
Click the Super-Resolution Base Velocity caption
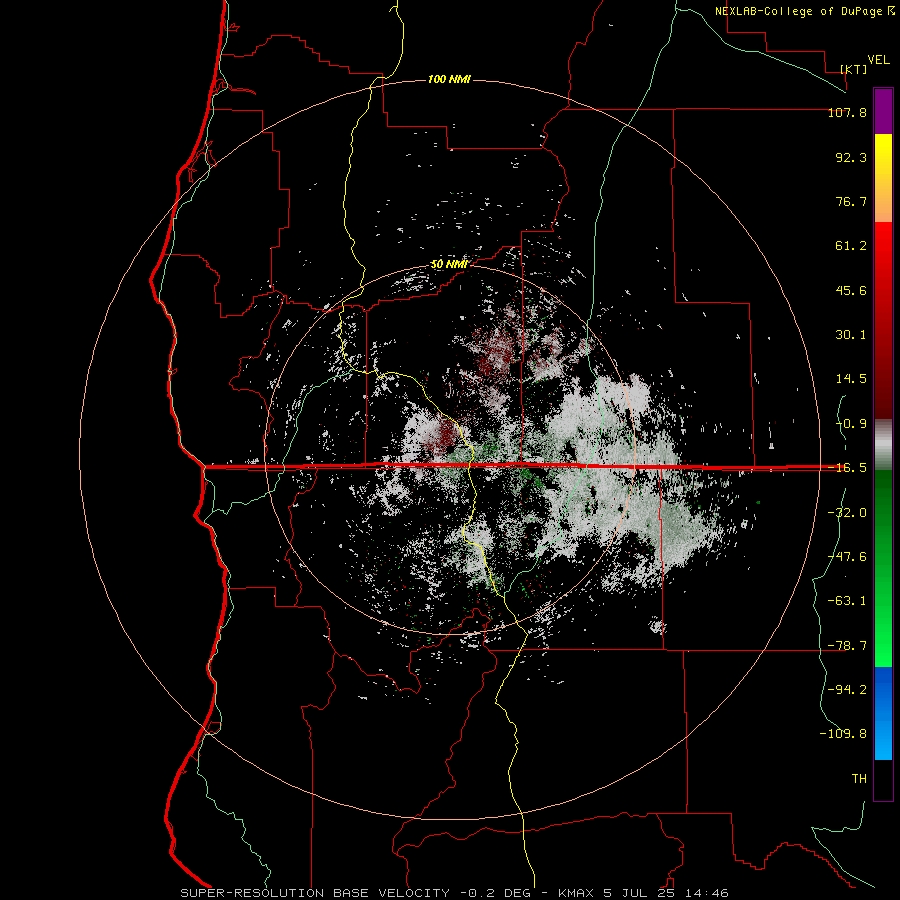455,893
